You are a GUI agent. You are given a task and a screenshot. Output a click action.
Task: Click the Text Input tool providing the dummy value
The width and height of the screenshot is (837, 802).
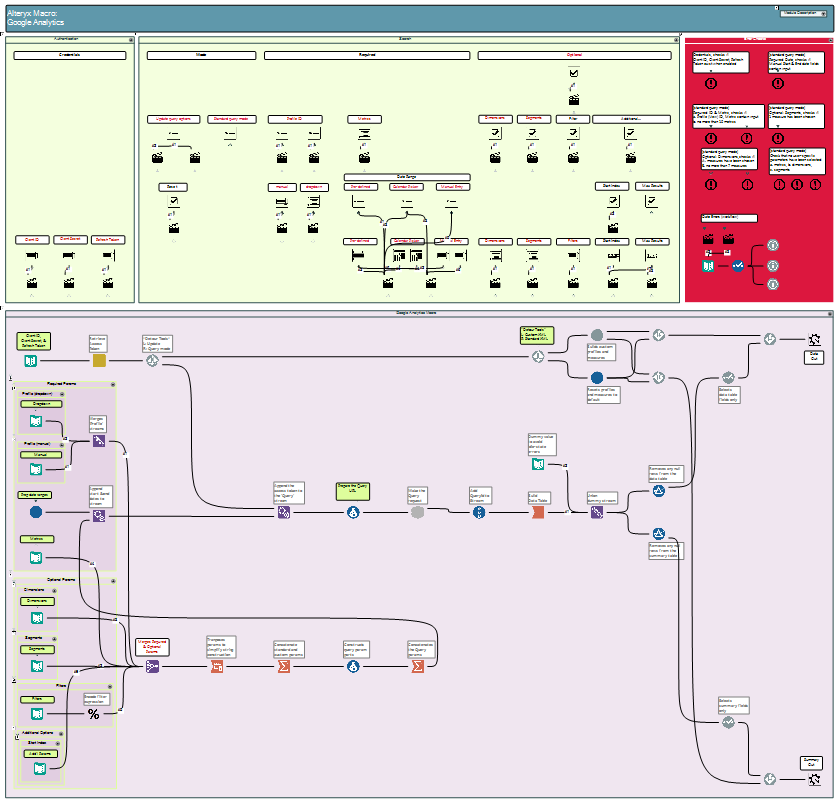[538, 464]
